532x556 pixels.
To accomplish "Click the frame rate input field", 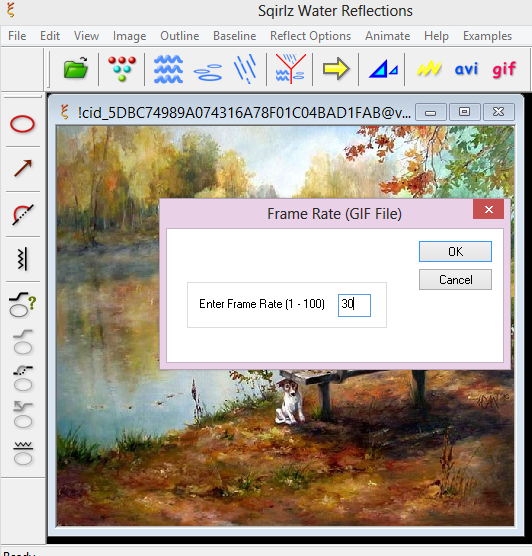I will point(354,305).
